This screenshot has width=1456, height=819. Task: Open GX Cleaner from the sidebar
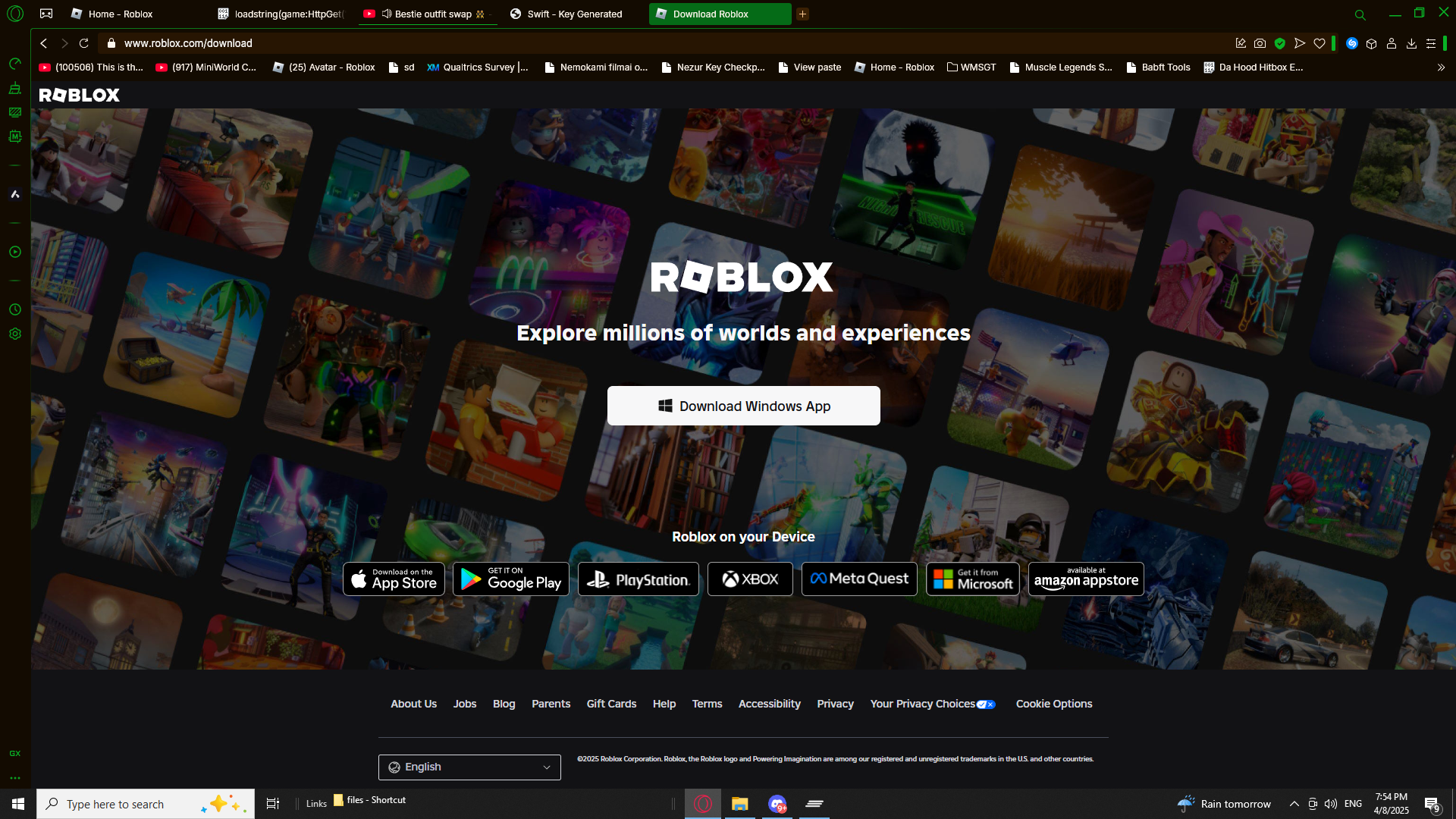[14, 88]
